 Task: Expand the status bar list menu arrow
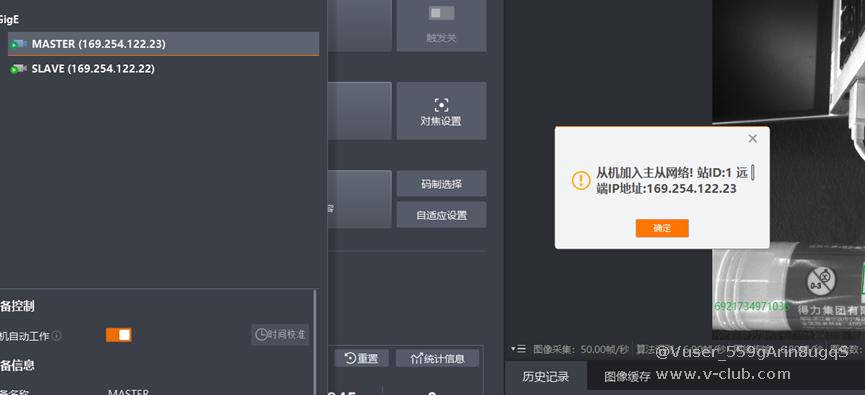tap(518, 349)
